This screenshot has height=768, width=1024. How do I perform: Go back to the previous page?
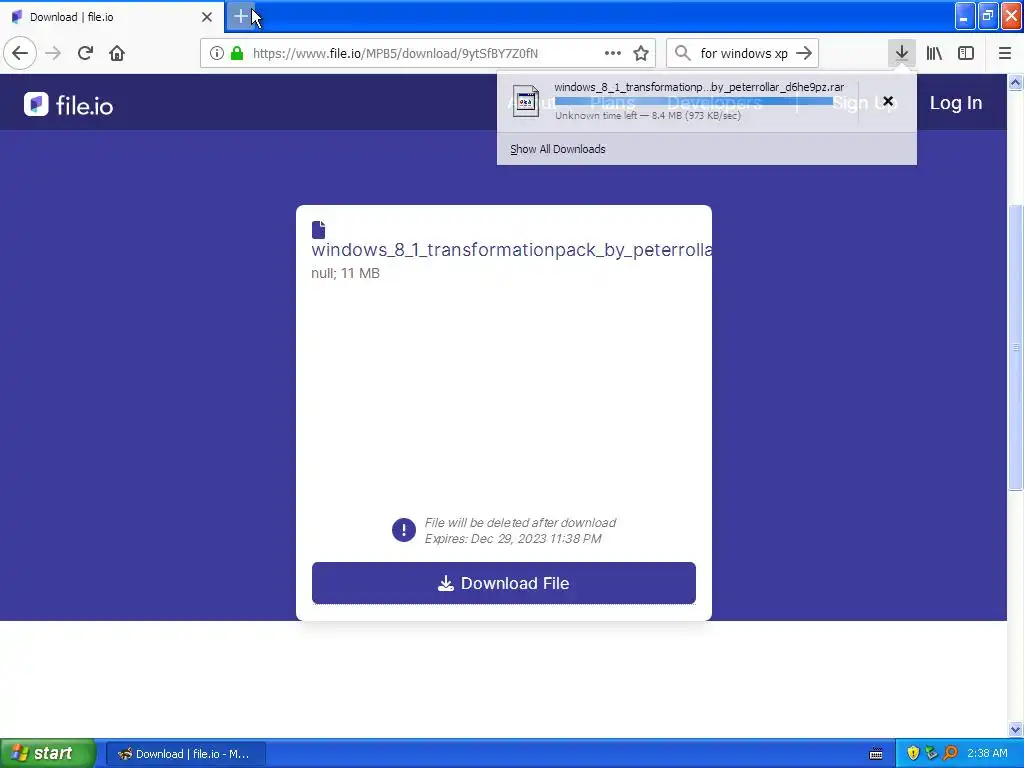[x=20, y=53]
